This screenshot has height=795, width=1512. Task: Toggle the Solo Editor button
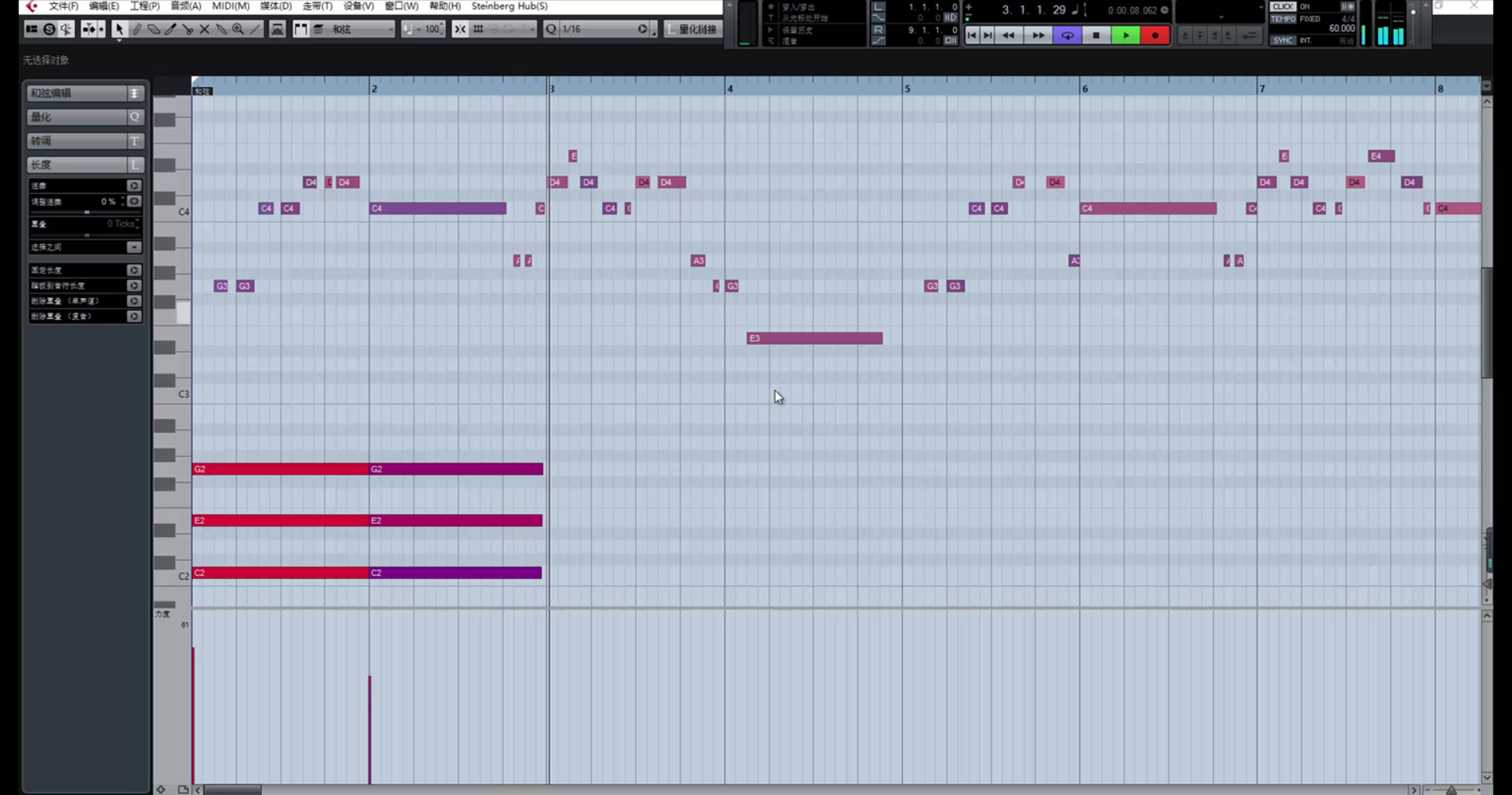click(50, 29)
